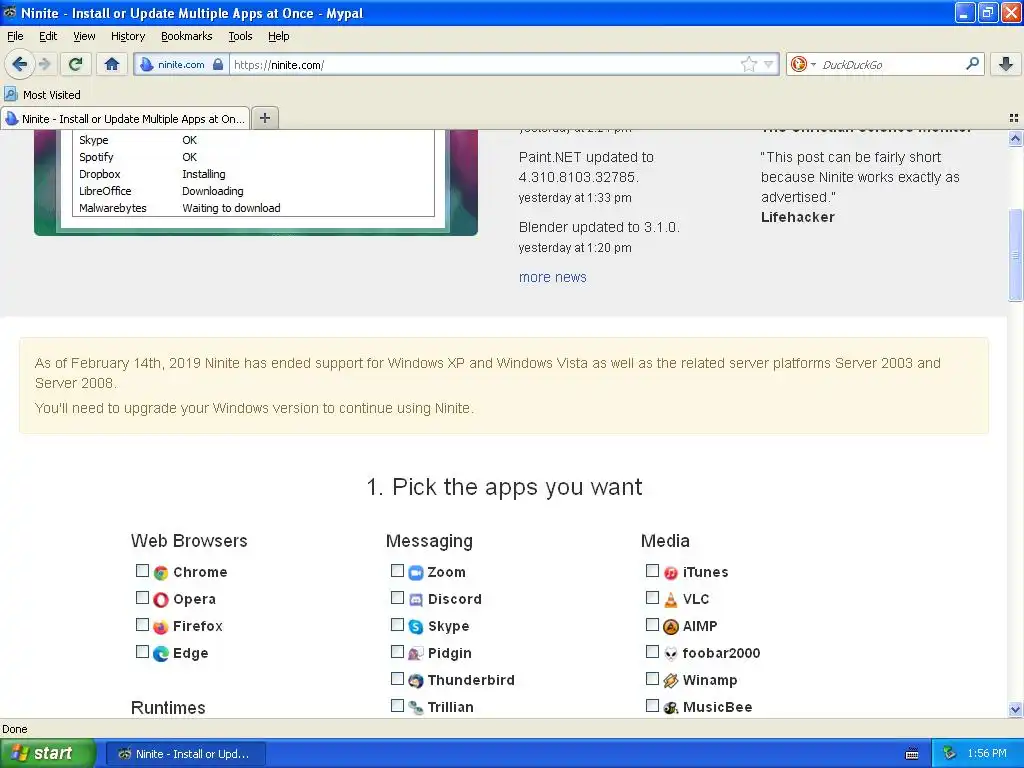Follow the 'more news' link
1024x768 pixels.
(552, 277)
